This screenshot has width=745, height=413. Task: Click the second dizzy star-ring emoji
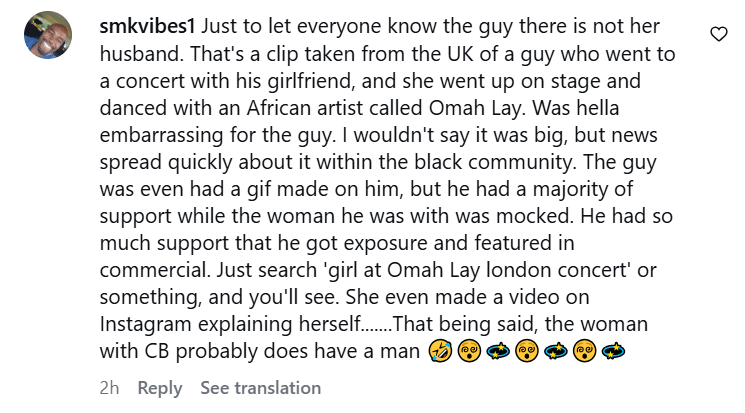(554, 351)
